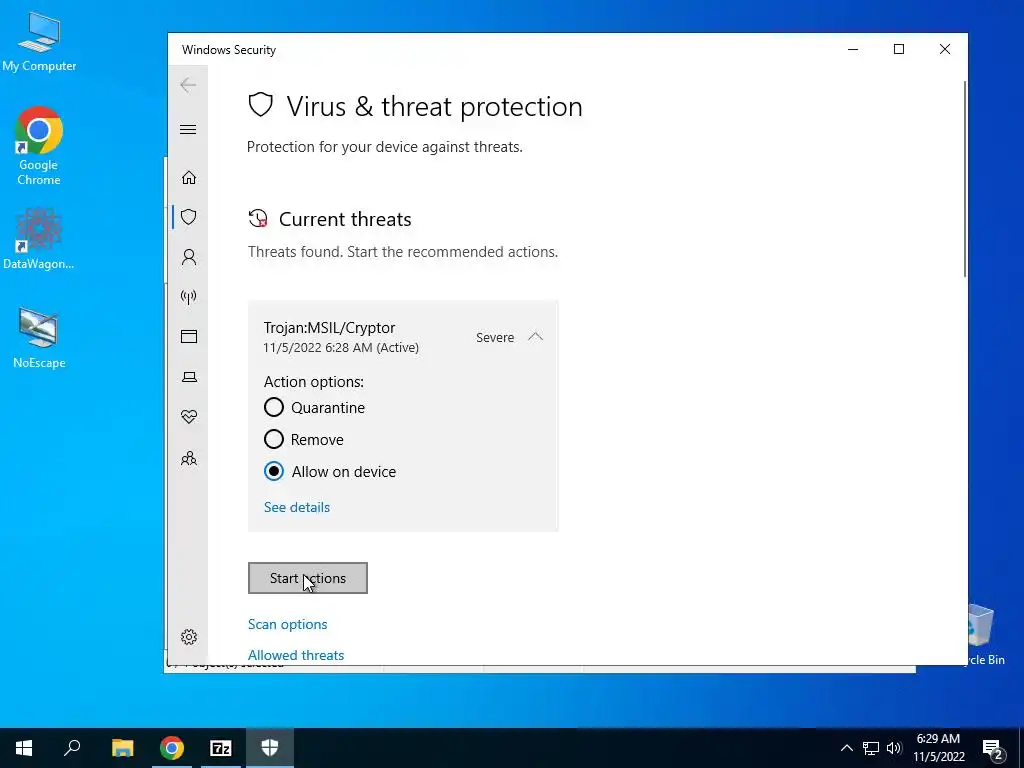The height and width of the screenshot is (768, 1024).
Task: Open the taskbar clock and date
Action: (938, 748)
